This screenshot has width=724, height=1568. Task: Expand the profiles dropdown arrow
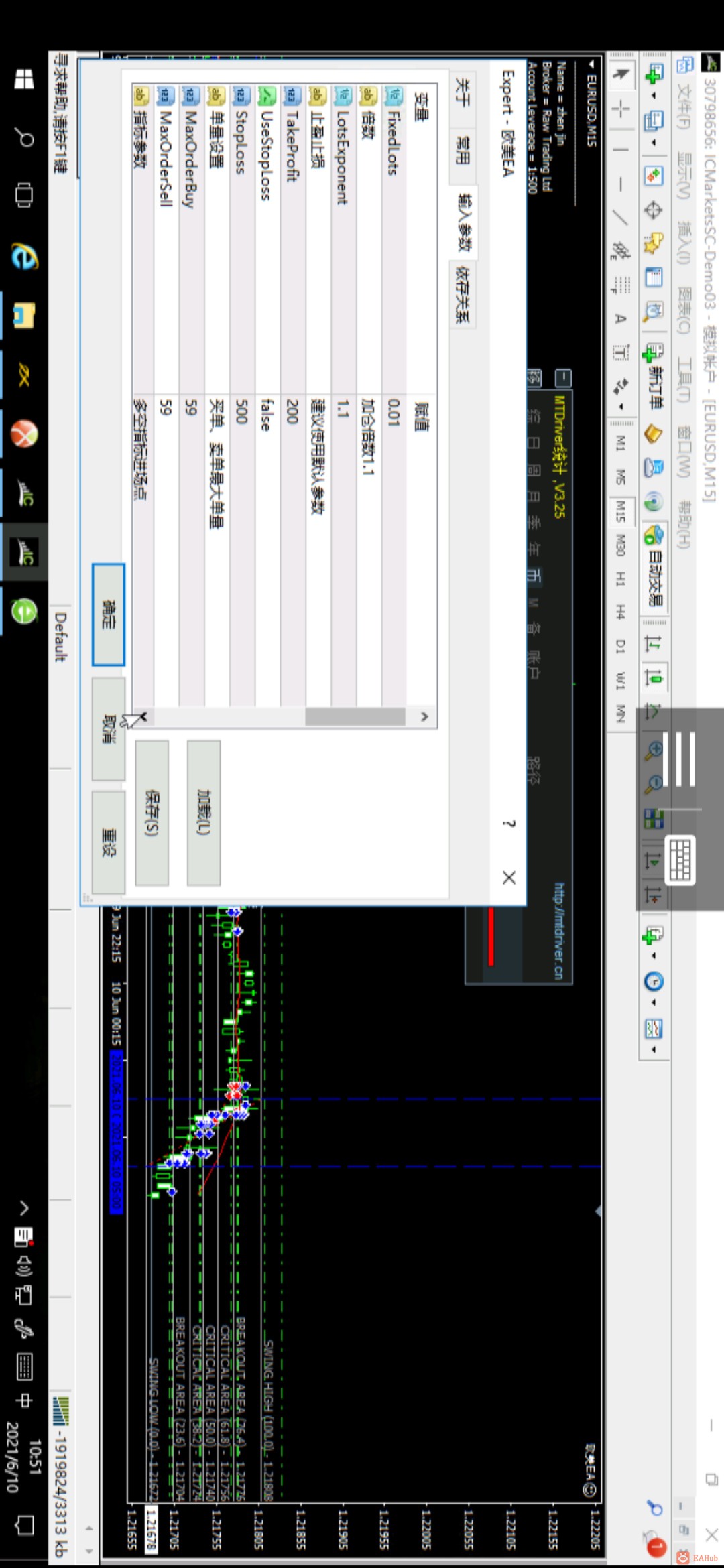[654, 143]
